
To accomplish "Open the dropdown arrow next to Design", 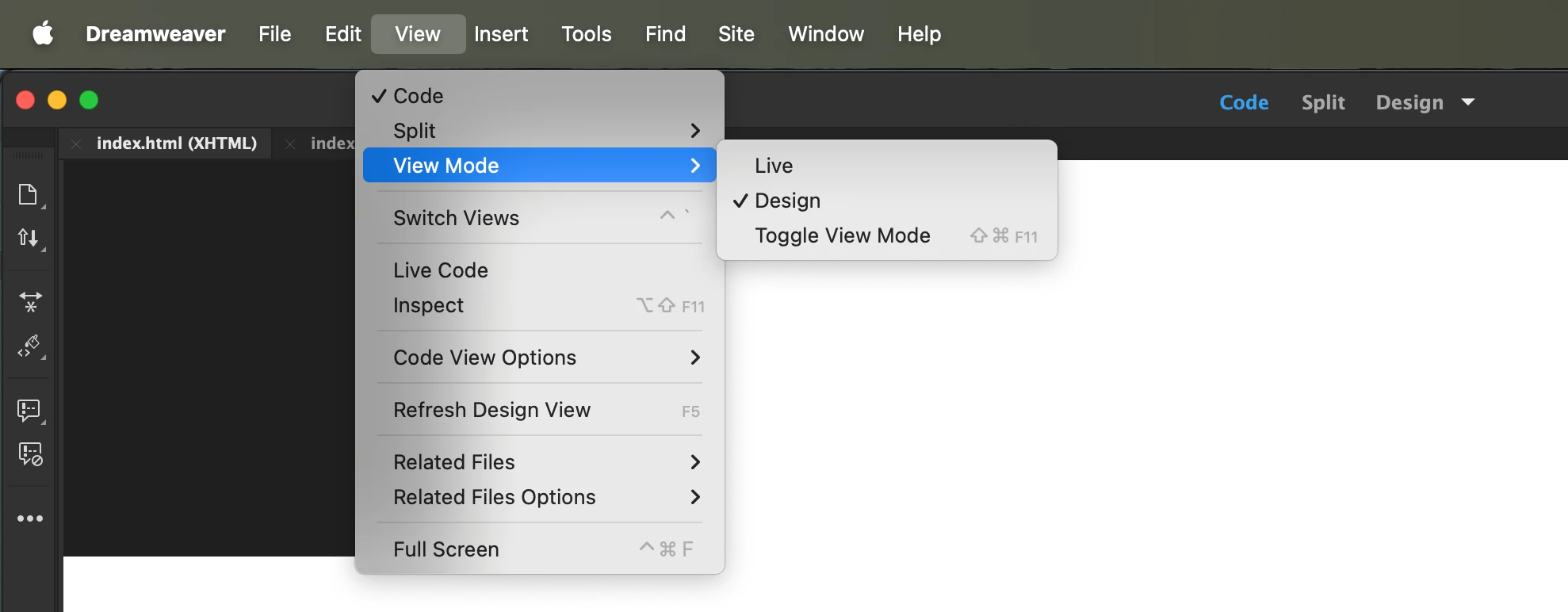I will point(1468,102).
